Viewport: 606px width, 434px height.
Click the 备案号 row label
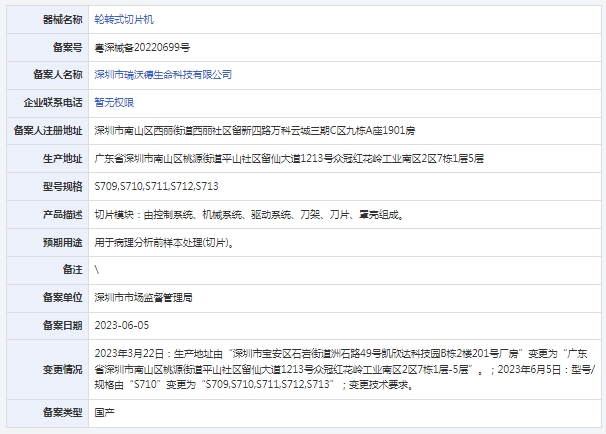pyautogui.click(x=68, y=48)
